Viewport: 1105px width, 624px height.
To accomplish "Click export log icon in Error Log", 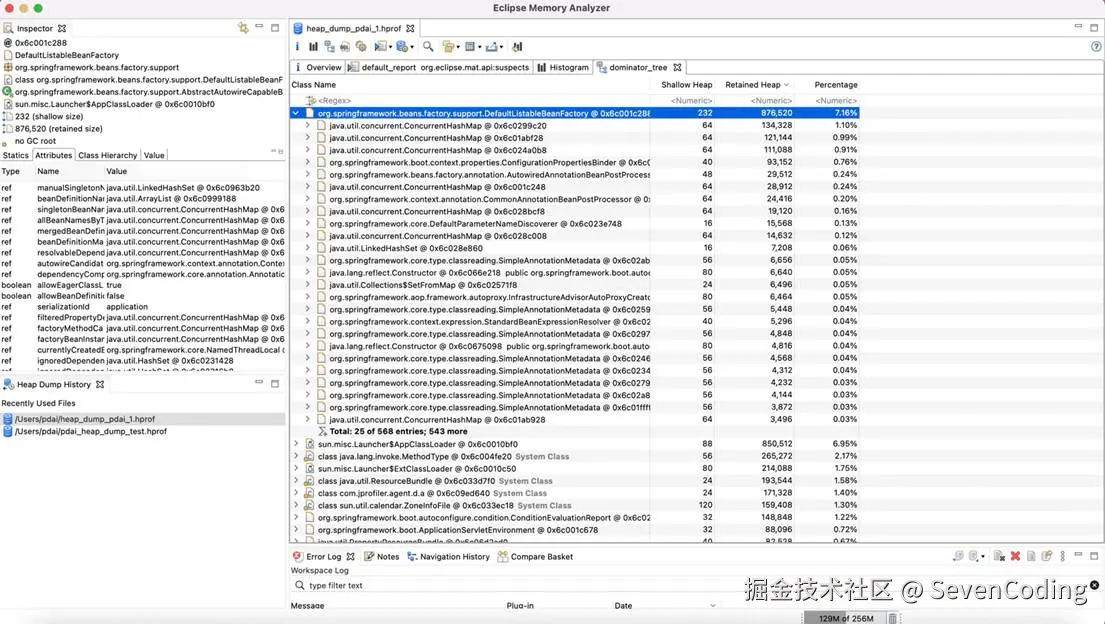I will click(958, 556).
